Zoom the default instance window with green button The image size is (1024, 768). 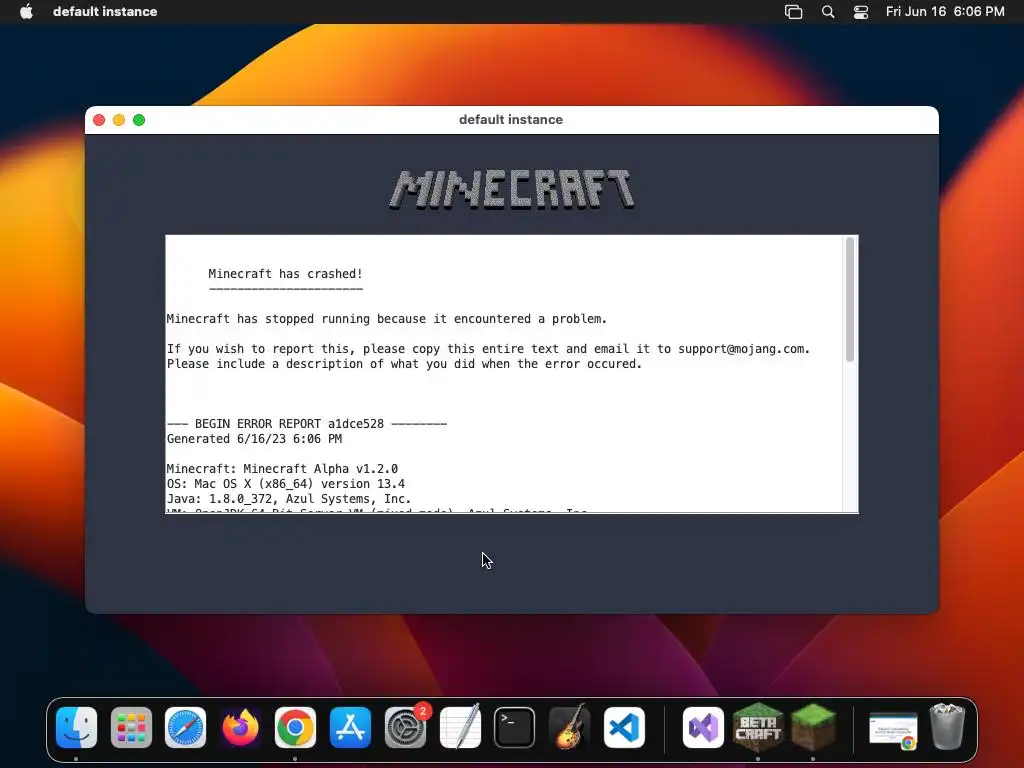(x=139, y=120)
